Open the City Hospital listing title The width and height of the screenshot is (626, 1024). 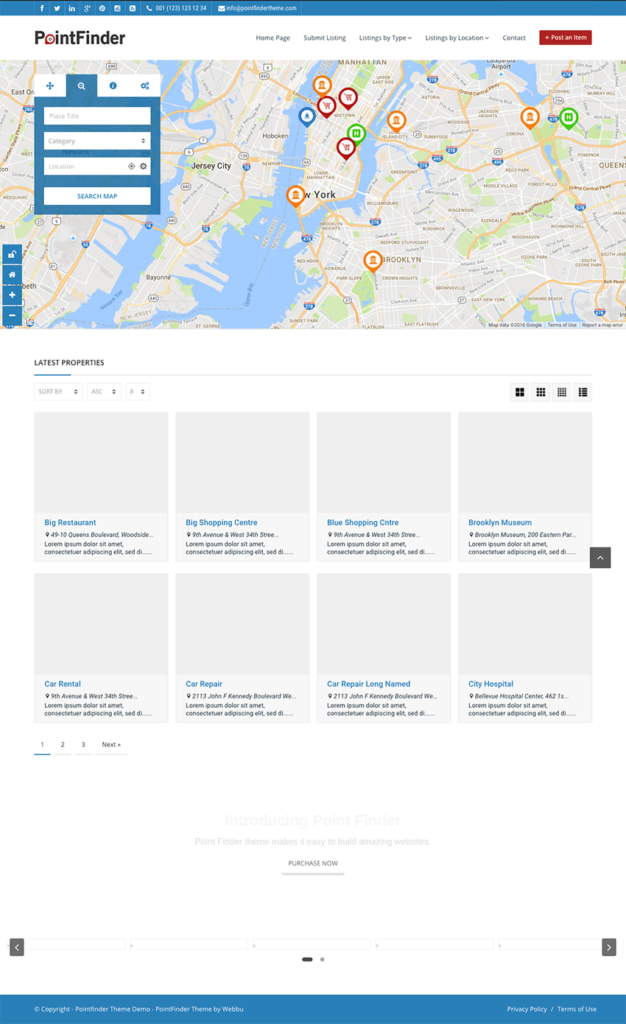pyautogui.click(x=490, y=684)
